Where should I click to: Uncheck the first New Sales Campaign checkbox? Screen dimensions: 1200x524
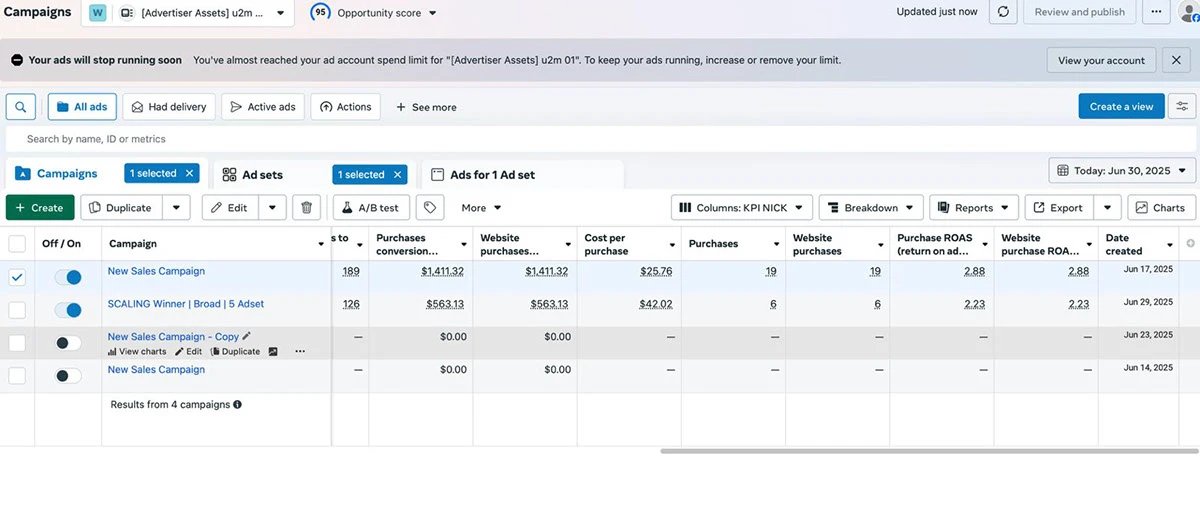coord(17,278)
